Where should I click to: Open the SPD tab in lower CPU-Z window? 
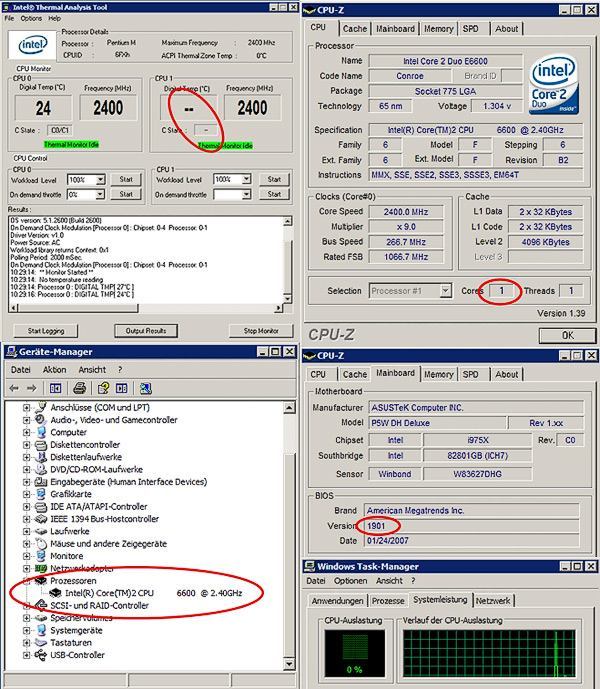(x=470, y=374)
